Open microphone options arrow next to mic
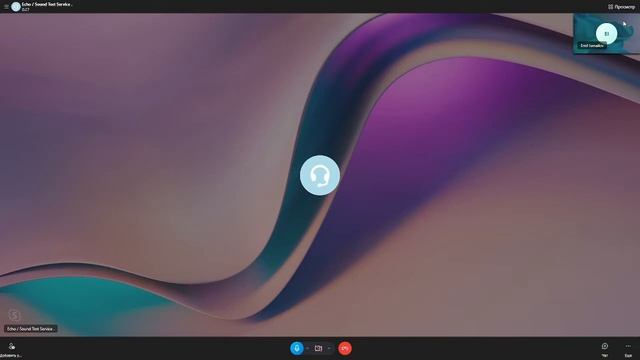 tap(307, 349)
